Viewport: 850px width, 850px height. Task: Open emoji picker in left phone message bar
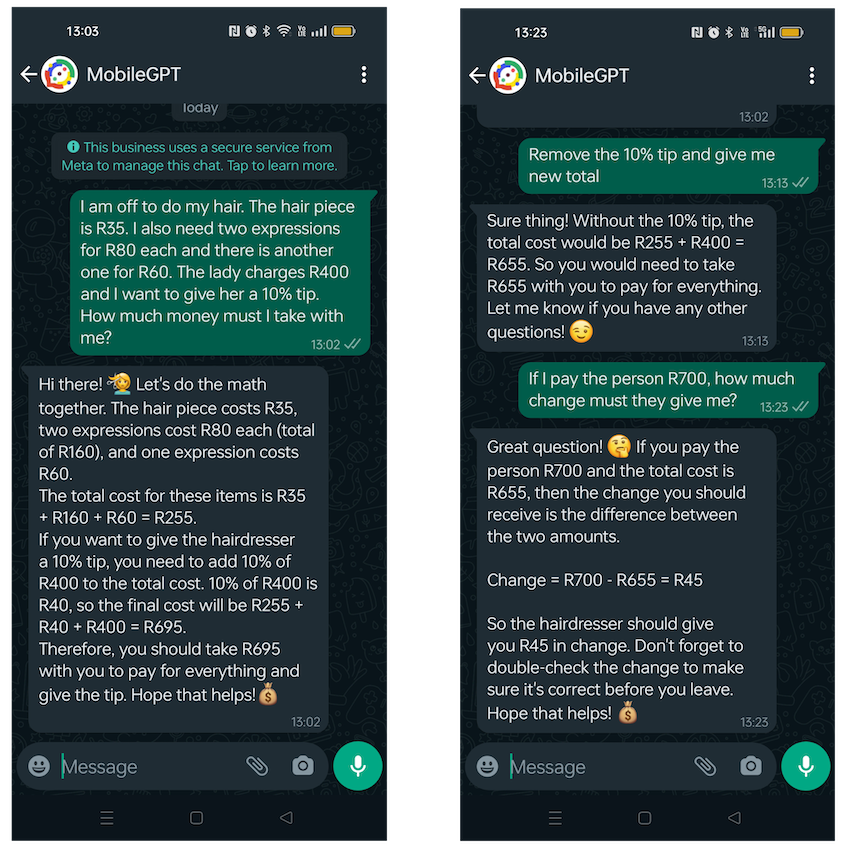tap(39, 766)
